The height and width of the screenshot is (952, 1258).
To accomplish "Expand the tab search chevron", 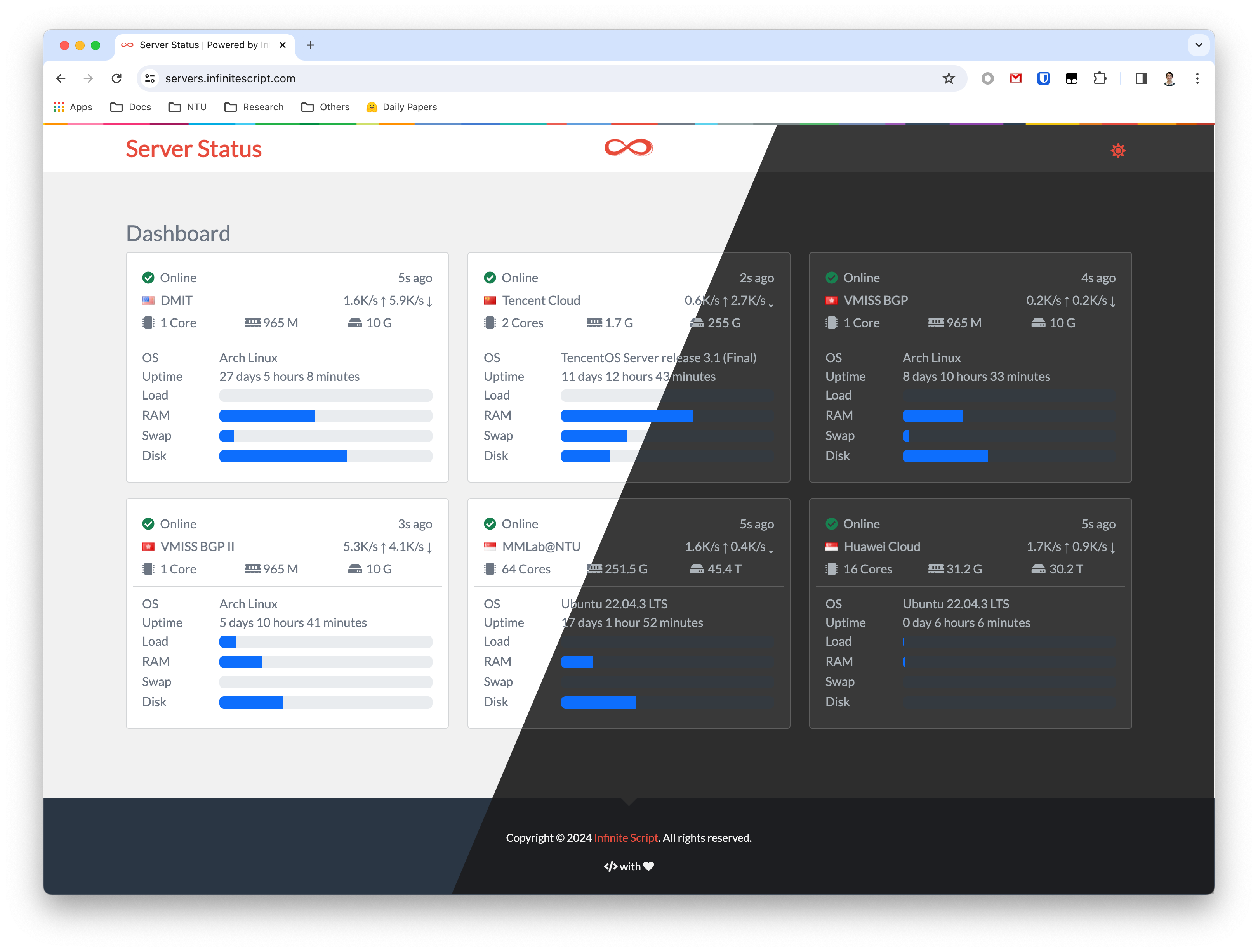I will pos(1198,45).
